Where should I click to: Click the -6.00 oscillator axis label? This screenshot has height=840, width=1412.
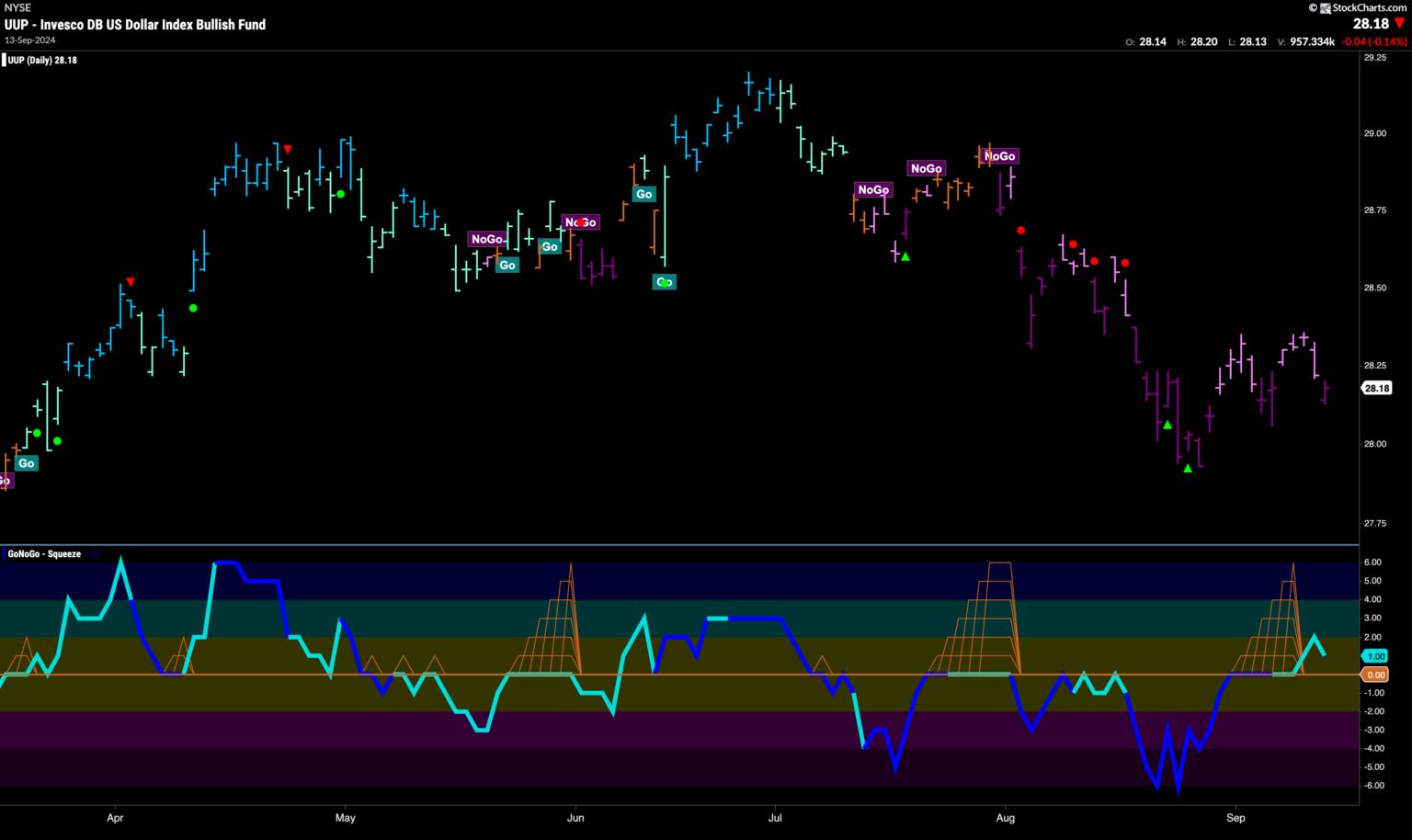pyautogui.click(x=1372, y=786)
